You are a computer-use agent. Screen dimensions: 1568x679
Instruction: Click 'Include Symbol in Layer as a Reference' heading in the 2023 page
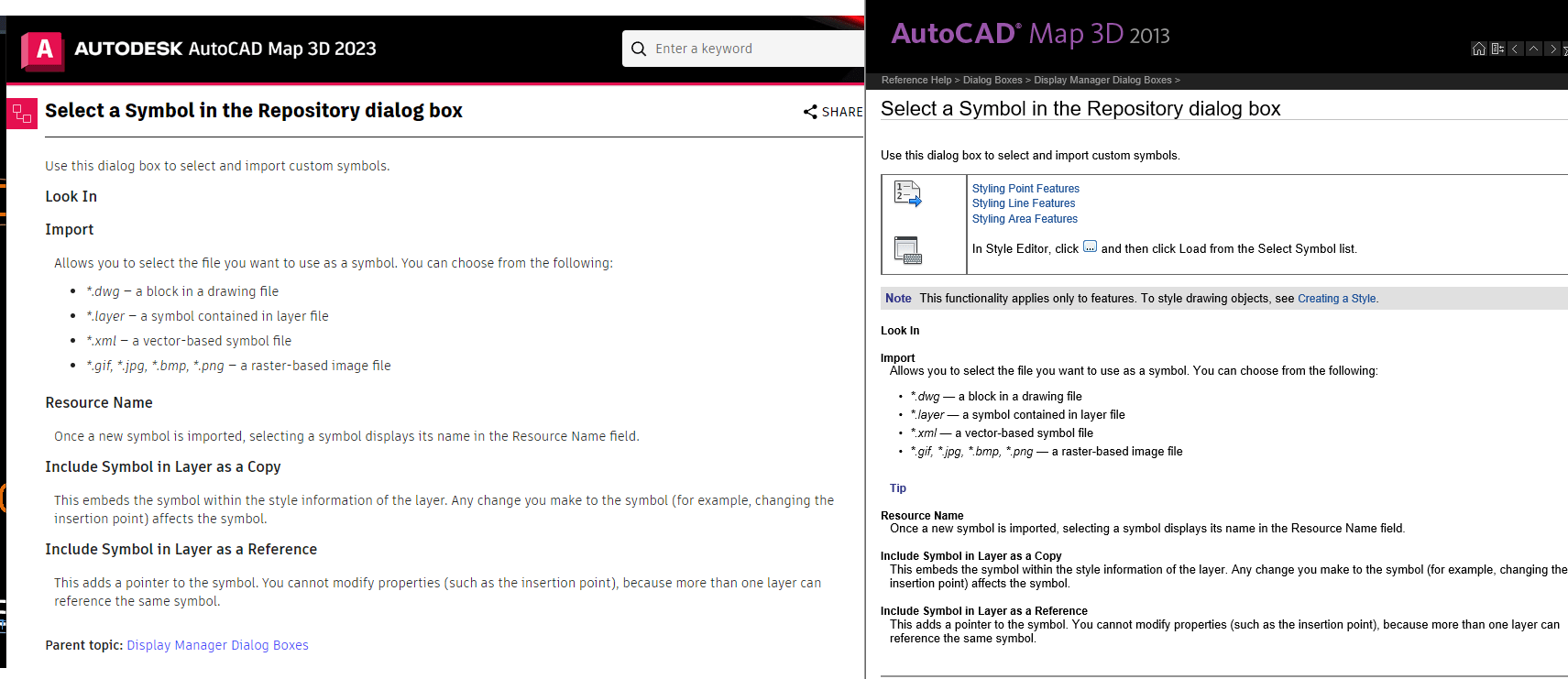(181, 550)
